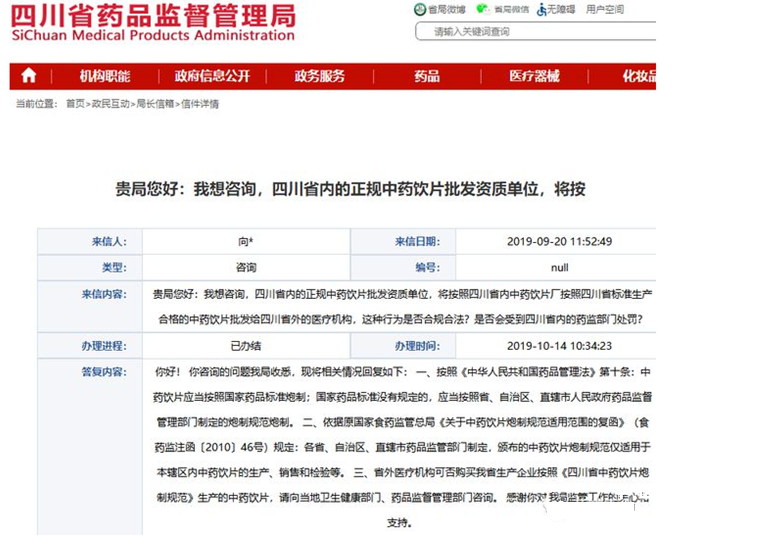Click the 办理进程 label cell
This screenshot has height=544, width=757.
click(90, 346)
